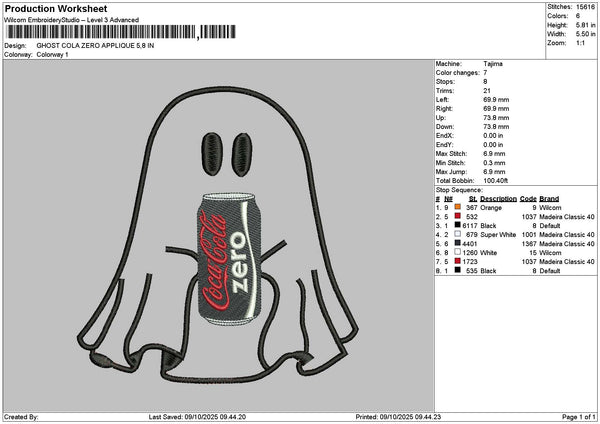The height and width of the screenshot is (424, 600).
Task: Click the 'Wilcom' brand in the Orange row
Action: click(550, 208)
